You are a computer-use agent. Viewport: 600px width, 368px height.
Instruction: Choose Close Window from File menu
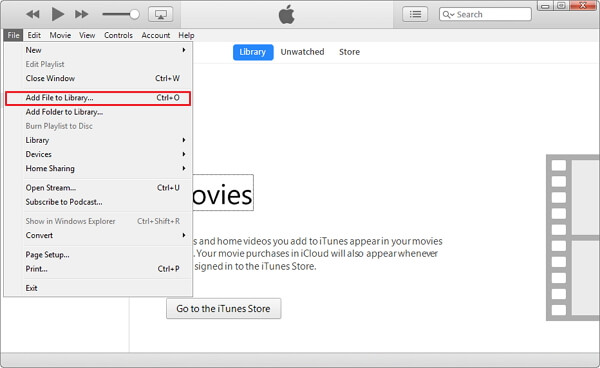click(x=98, y=78)
